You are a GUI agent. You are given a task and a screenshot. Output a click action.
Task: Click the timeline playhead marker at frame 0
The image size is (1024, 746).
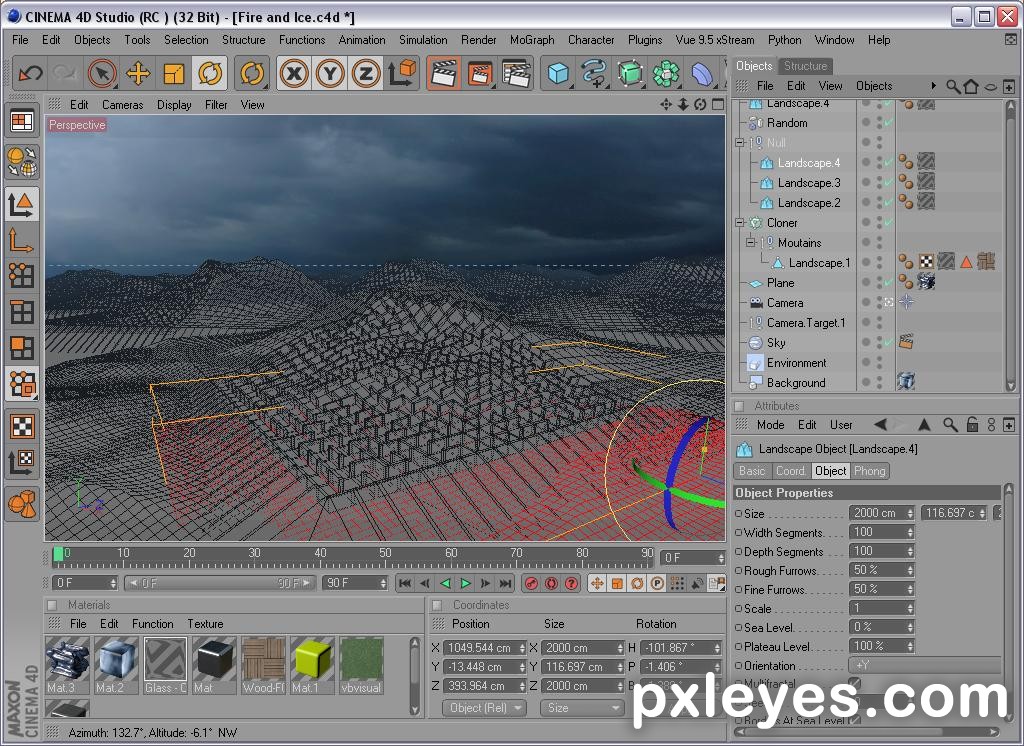pos(58,555)
